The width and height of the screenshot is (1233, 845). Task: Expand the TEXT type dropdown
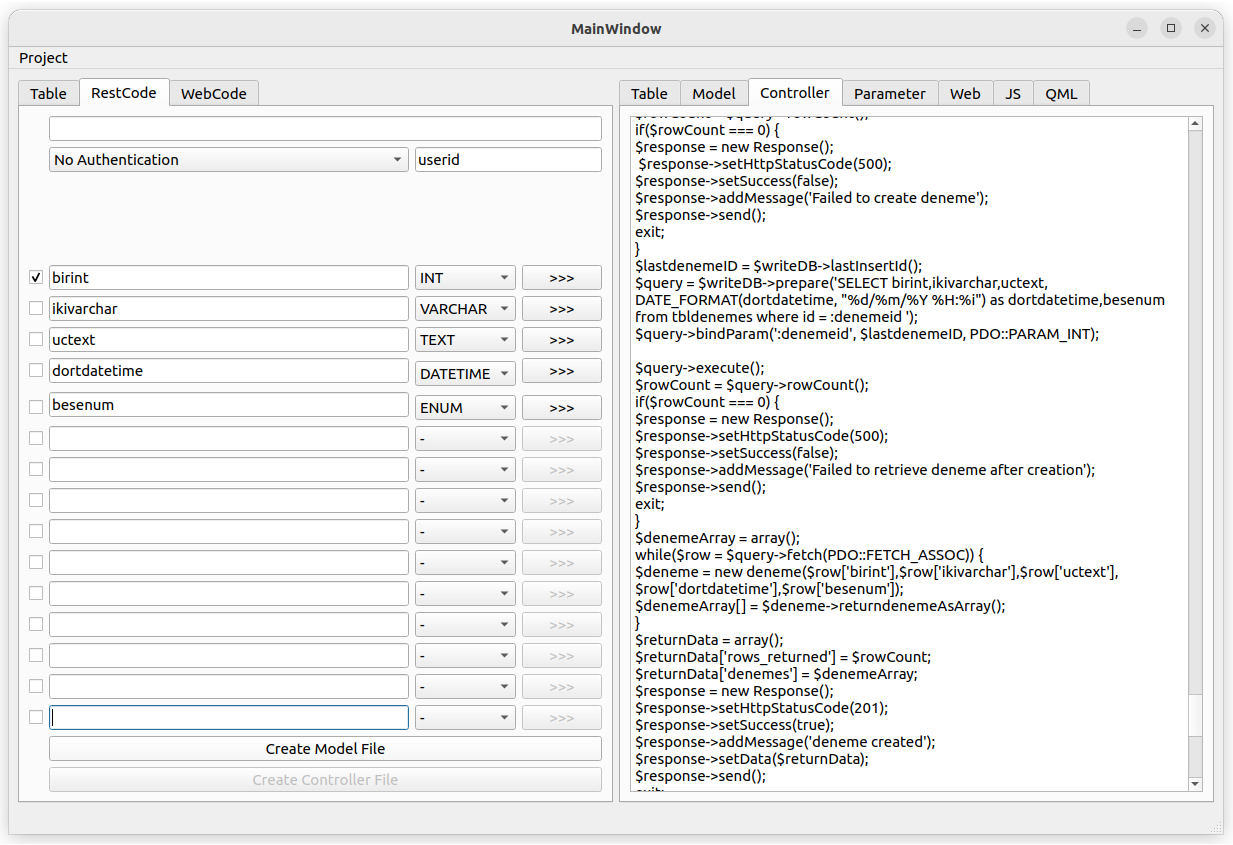point(465,339)
